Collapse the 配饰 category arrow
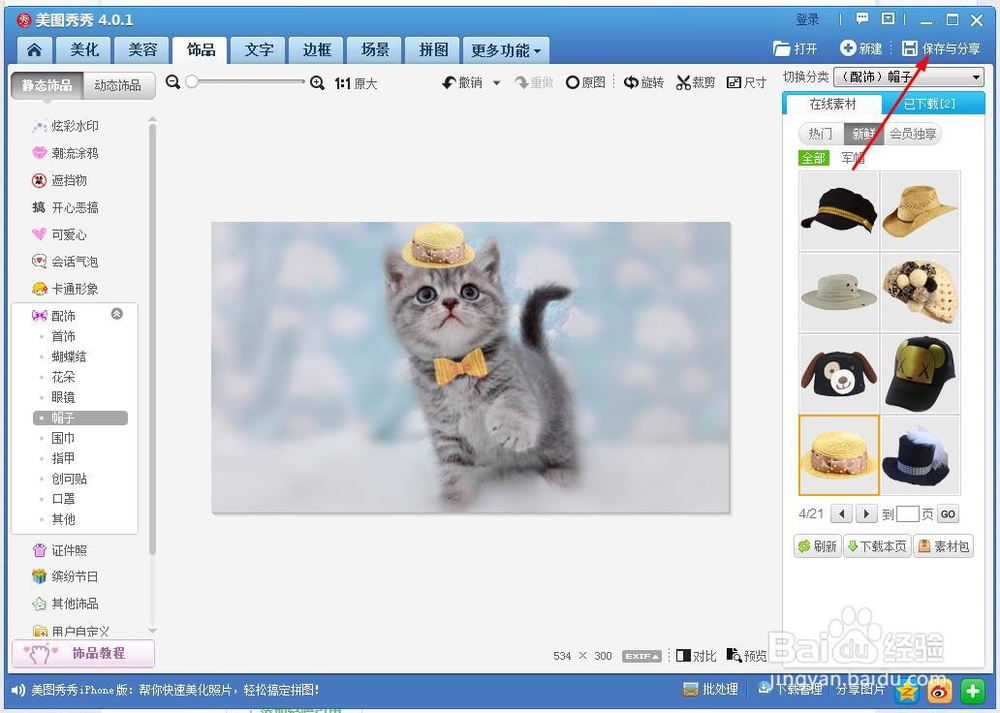Screen dimensions: 1000x713 117,313
